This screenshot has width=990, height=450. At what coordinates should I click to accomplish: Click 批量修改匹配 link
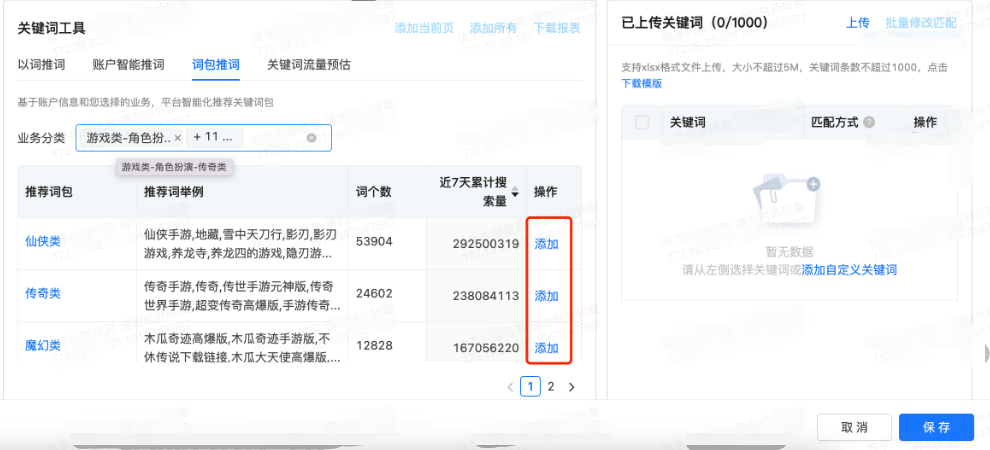point(921,23)
